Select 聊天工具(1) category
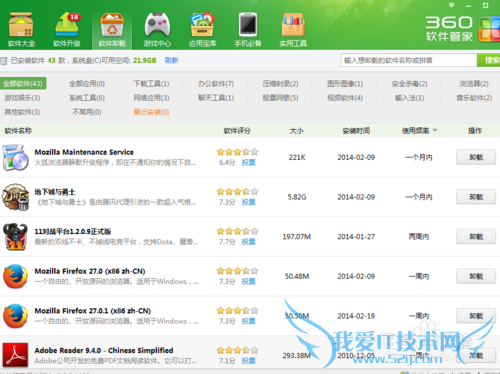500x374 pixels. click(x=216, y=98)
